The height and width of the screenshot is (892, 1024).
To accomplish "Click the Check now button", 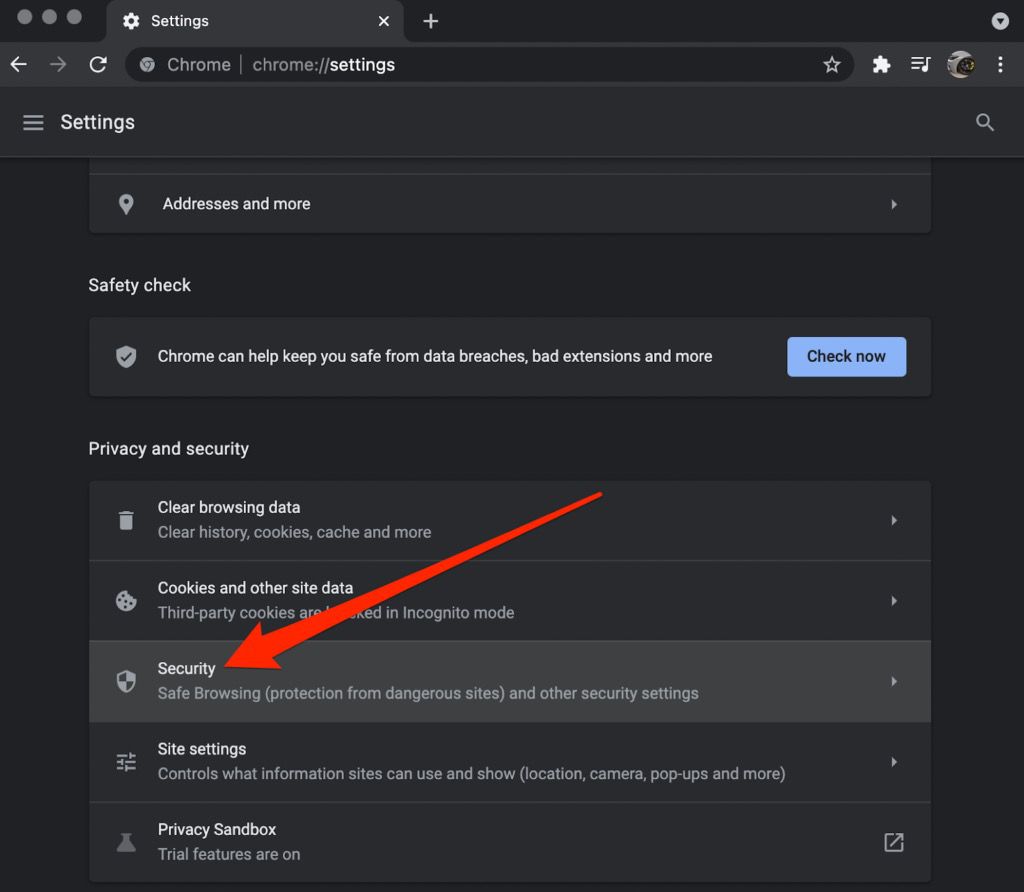I will [x=846, y=357].
